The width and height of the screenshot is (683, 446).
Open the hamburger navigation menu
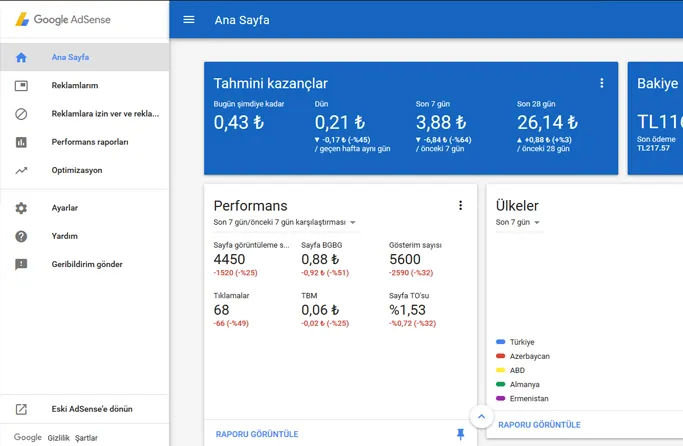[x=189, y=19]
